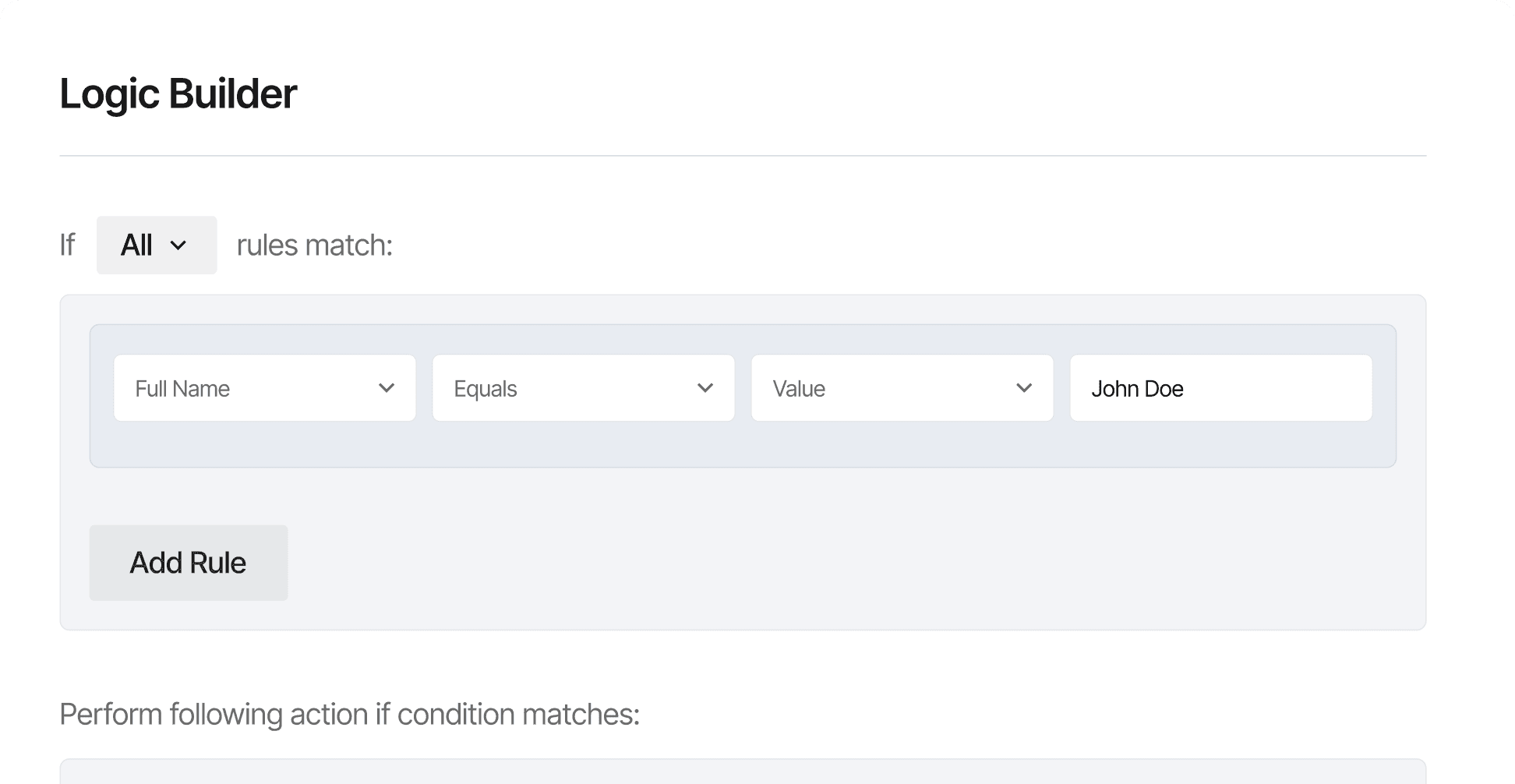Click the divider line under Logic Builder

click(x=742, y=156)
